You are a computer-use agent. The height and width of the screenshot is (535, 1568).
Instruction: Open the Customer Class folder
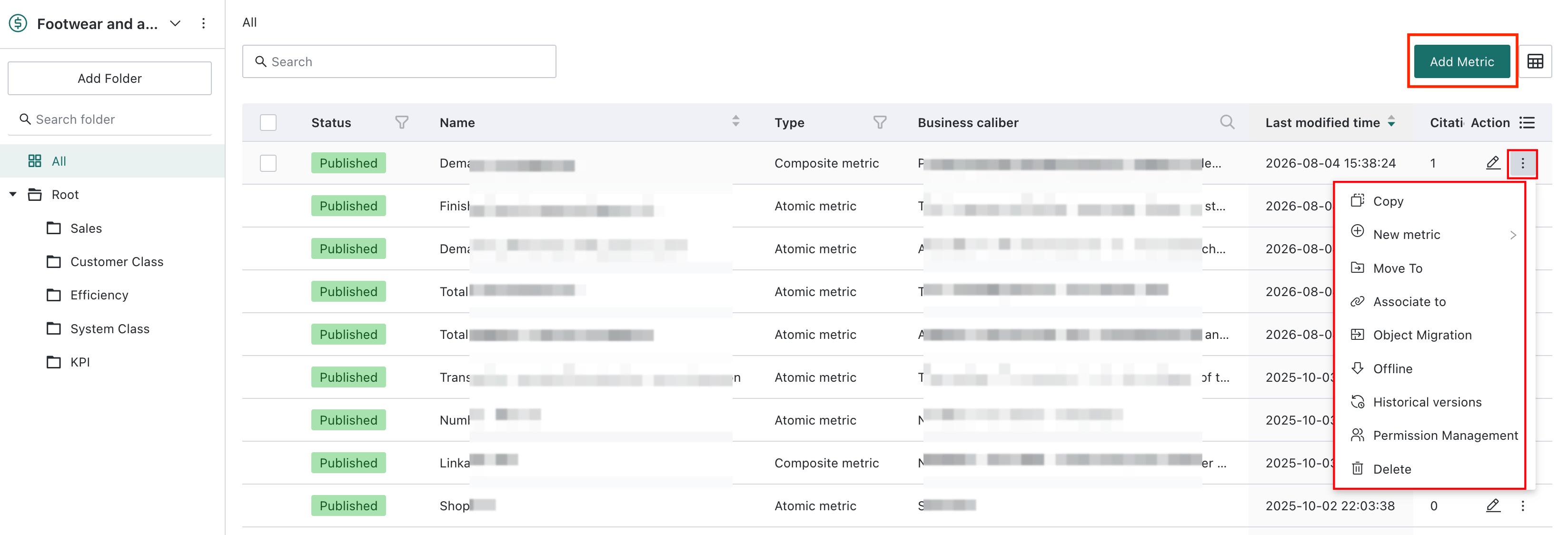tap(117, 262)
